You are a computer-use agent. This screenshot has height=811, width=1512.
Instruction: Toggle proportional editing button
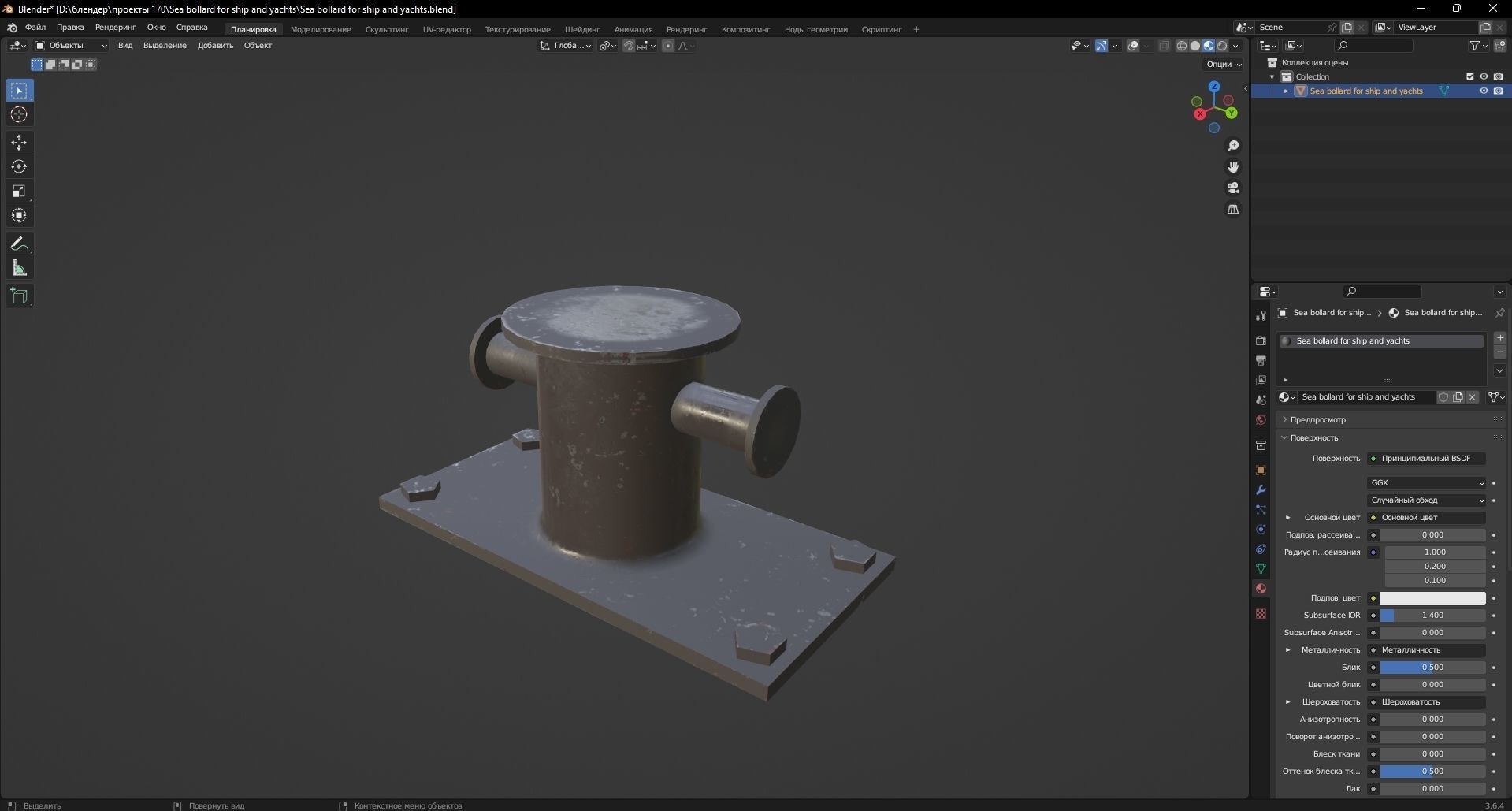(x=668, y=46)
